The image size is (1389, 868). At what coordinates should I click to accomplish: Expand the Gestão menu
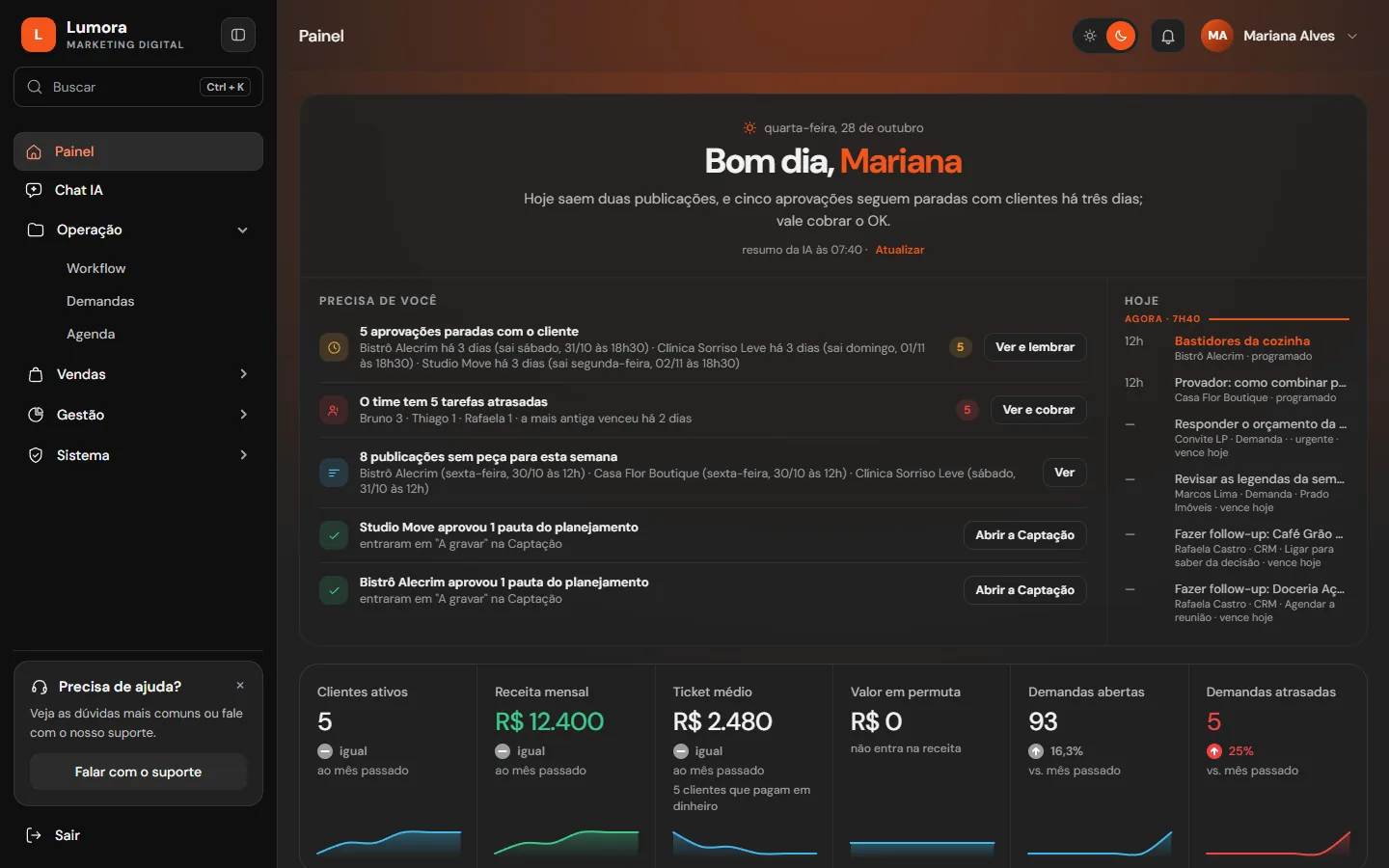(138, 415)
